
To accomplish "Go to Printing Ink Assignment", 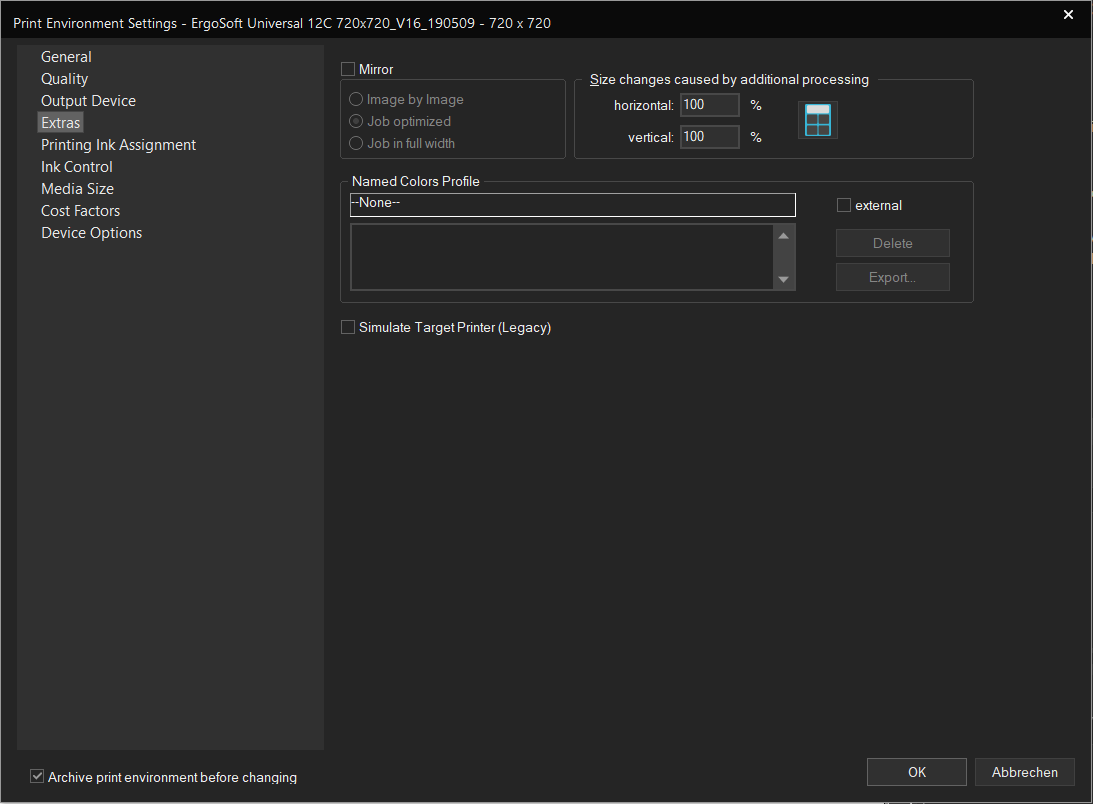I will (119, 145).
